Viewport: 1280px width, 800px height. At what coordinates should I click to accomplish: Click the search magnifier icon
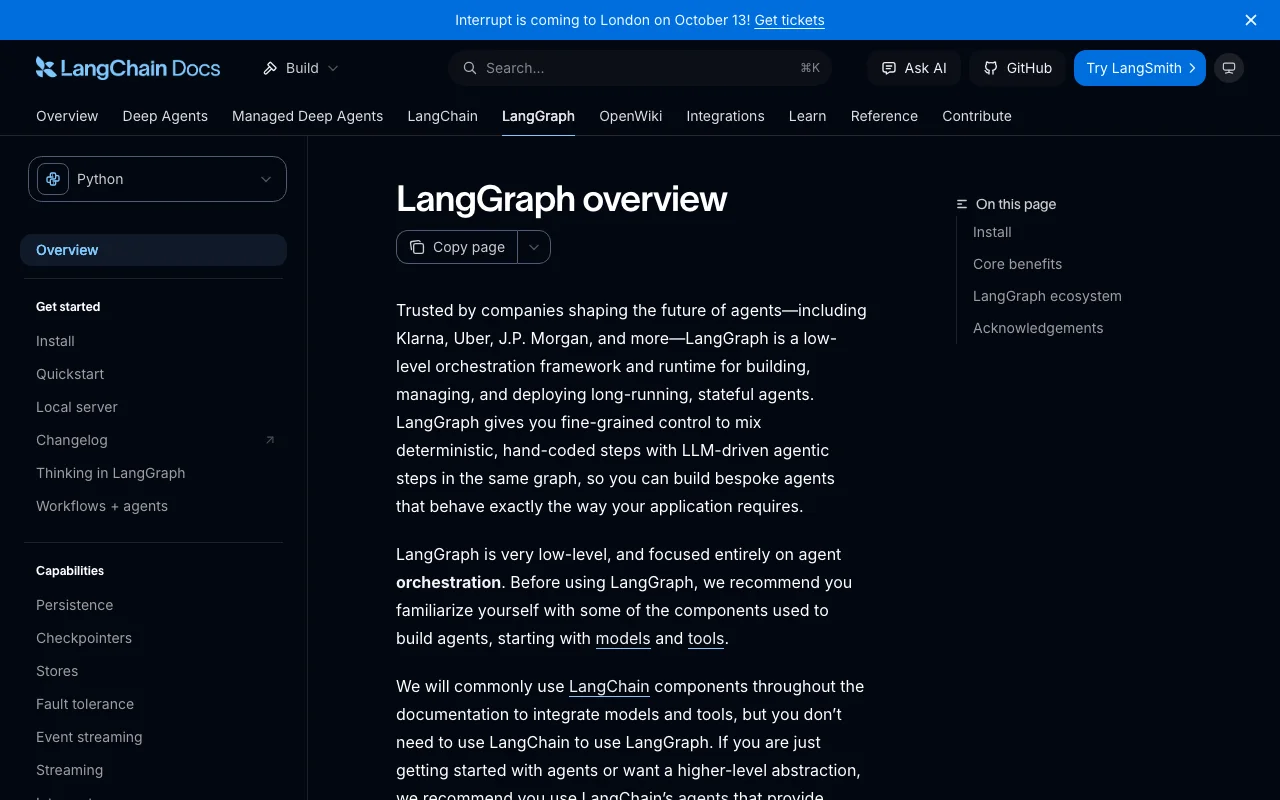tap(469, 68)
